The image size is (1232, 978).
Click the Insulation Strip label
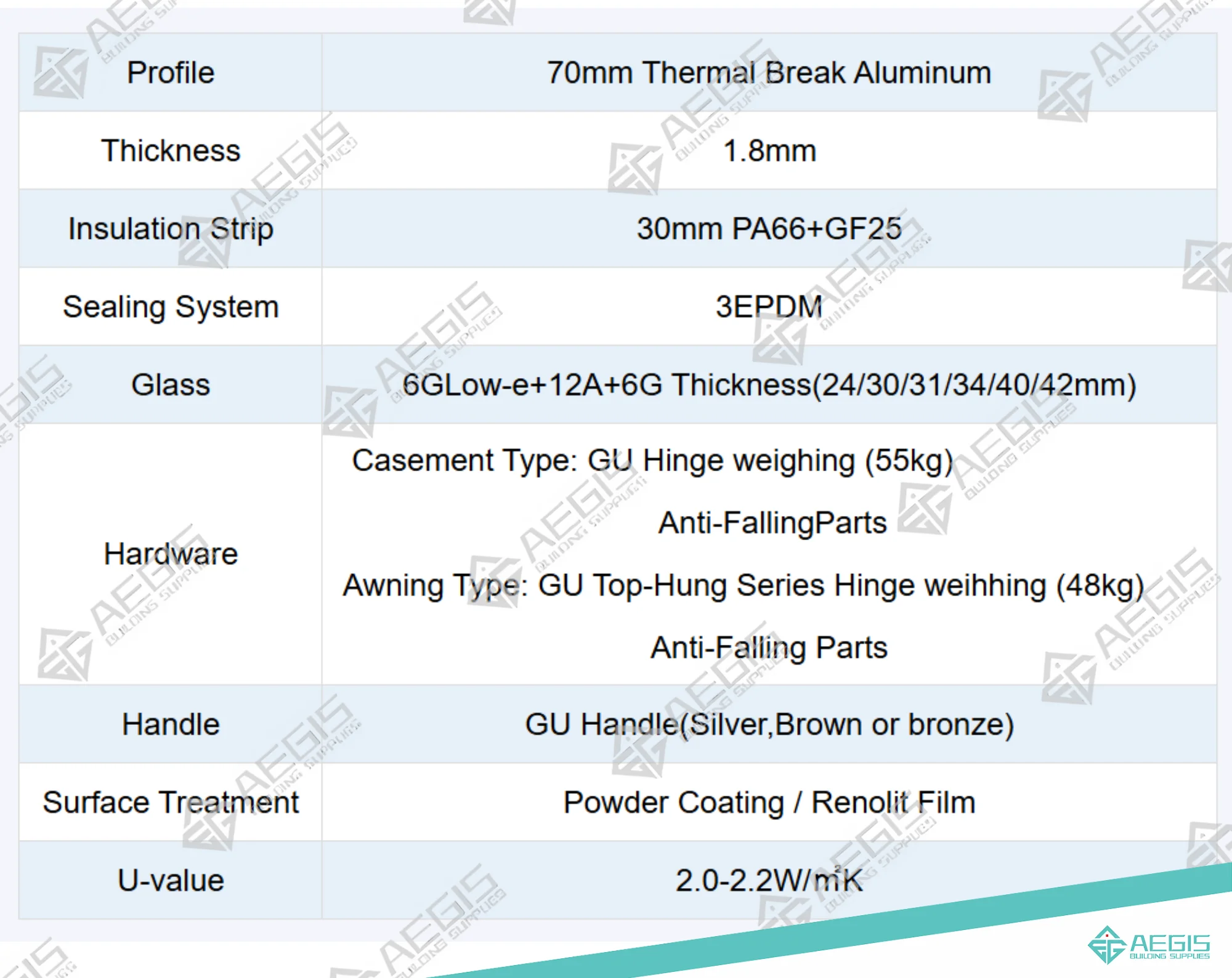coord(171,229)
